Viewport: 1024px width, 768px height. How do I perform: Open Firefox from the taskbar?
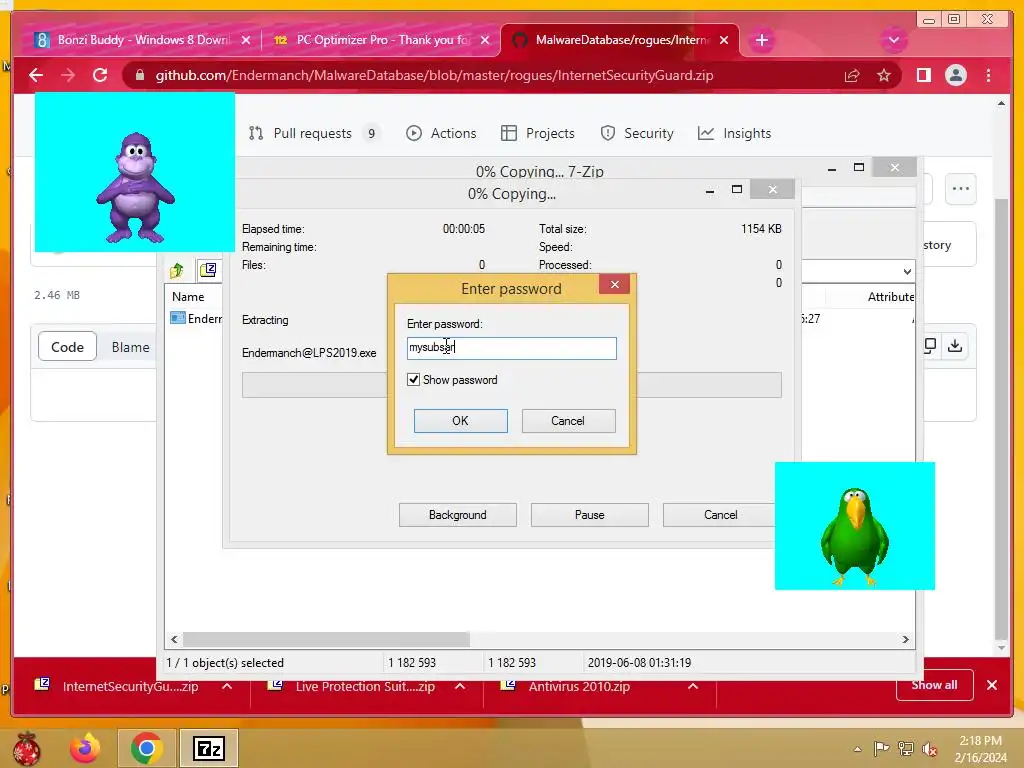pos(85,748)
